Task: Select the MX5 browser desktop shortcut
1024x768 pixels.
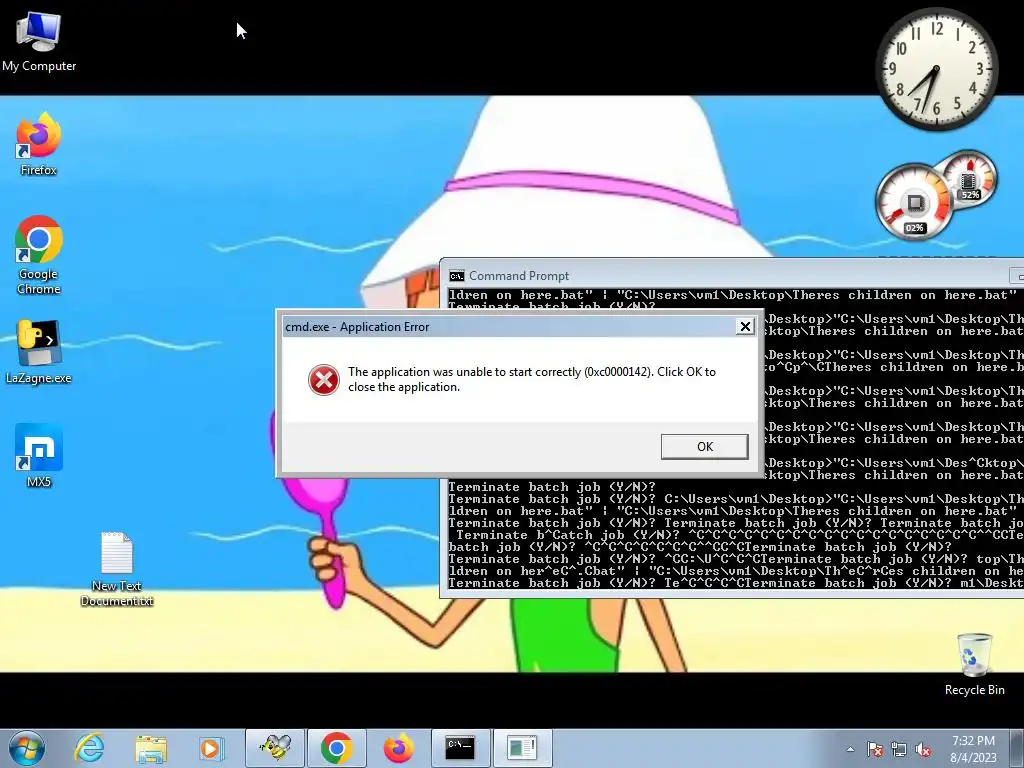Action: [39, 456]
